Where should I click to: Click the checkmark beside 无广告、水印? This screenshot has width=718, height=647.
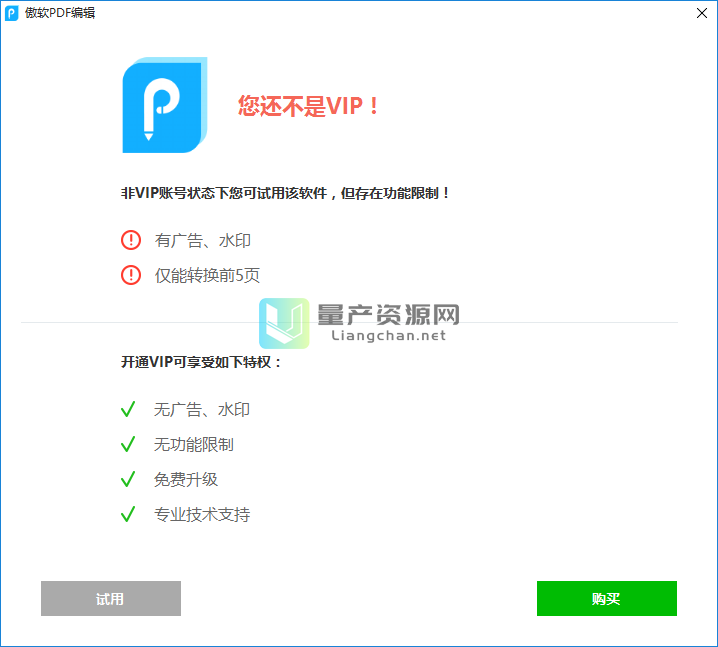coord(128,409)
